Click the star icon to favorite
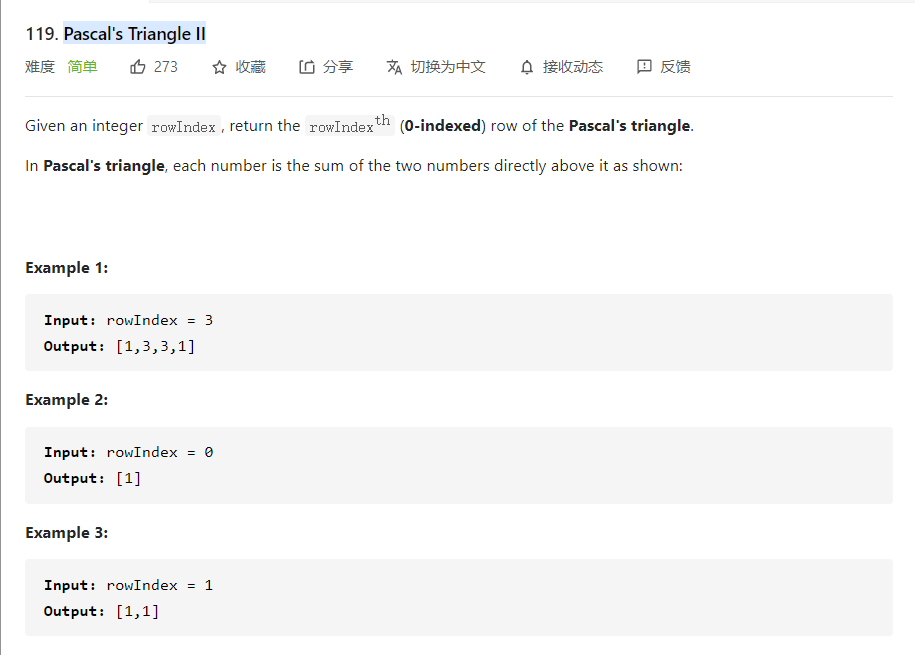 tap(220, 67)
